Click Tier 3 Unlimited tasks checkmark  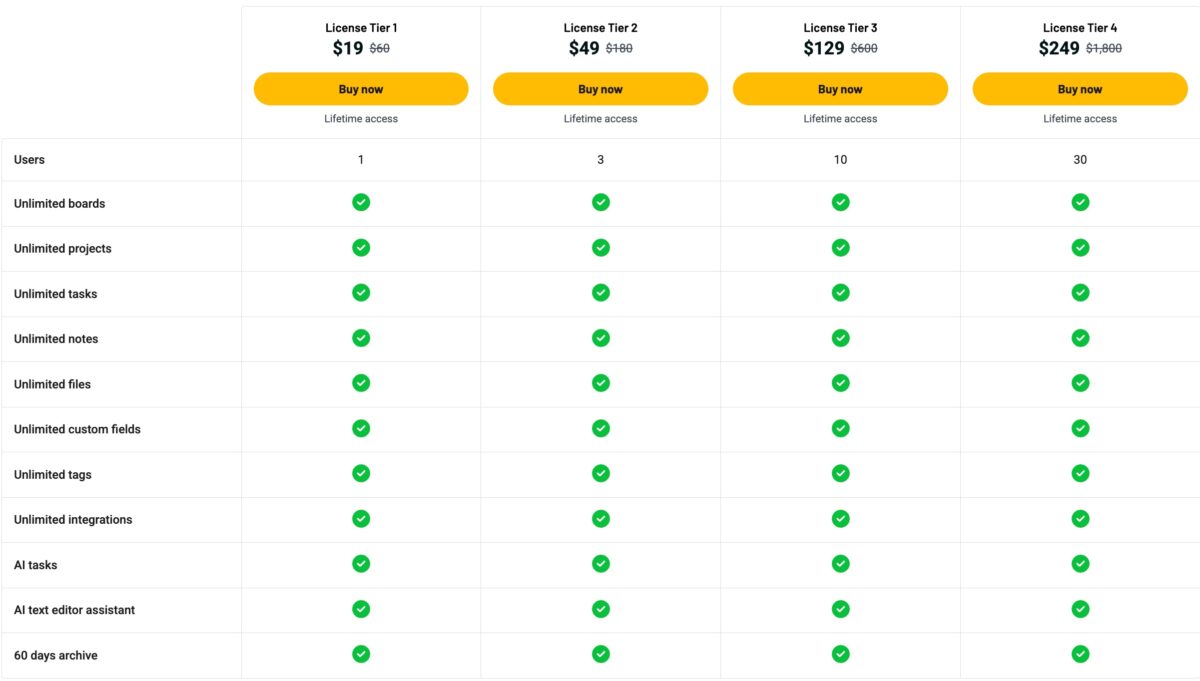click(x=840, y=292)
